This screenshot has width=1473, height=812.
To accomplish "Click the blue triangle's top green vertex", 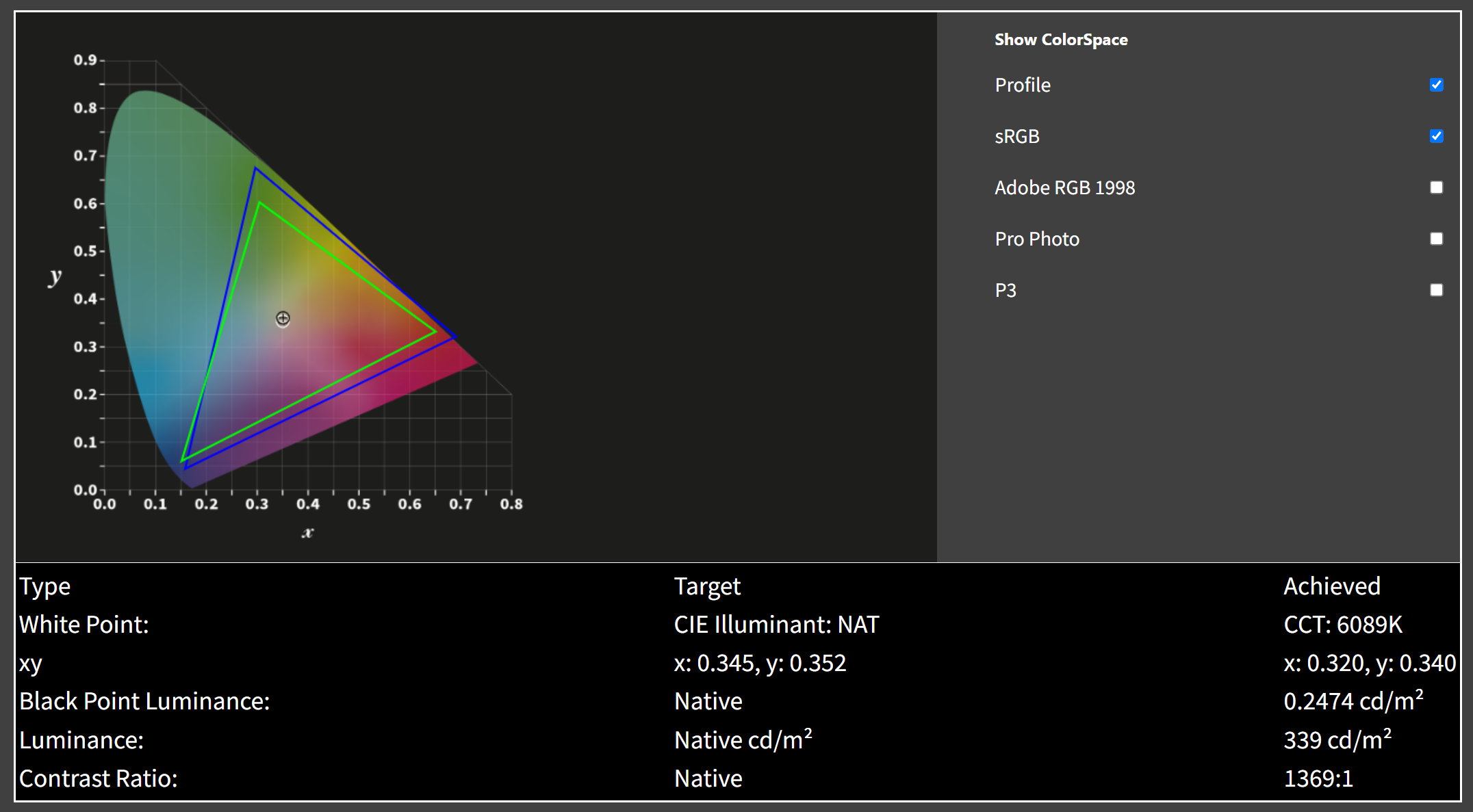I will coord(255,168).
